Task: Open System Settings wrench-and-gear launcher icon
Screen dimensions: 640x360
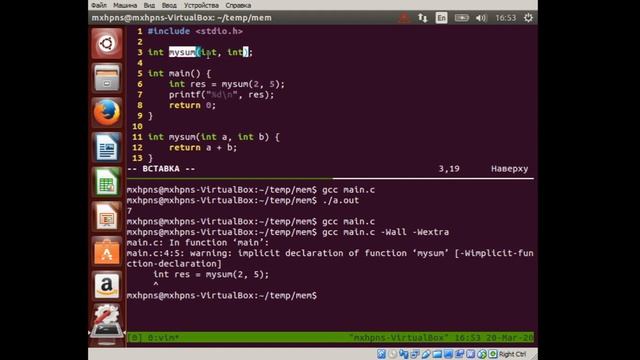Action: (107, 314)
